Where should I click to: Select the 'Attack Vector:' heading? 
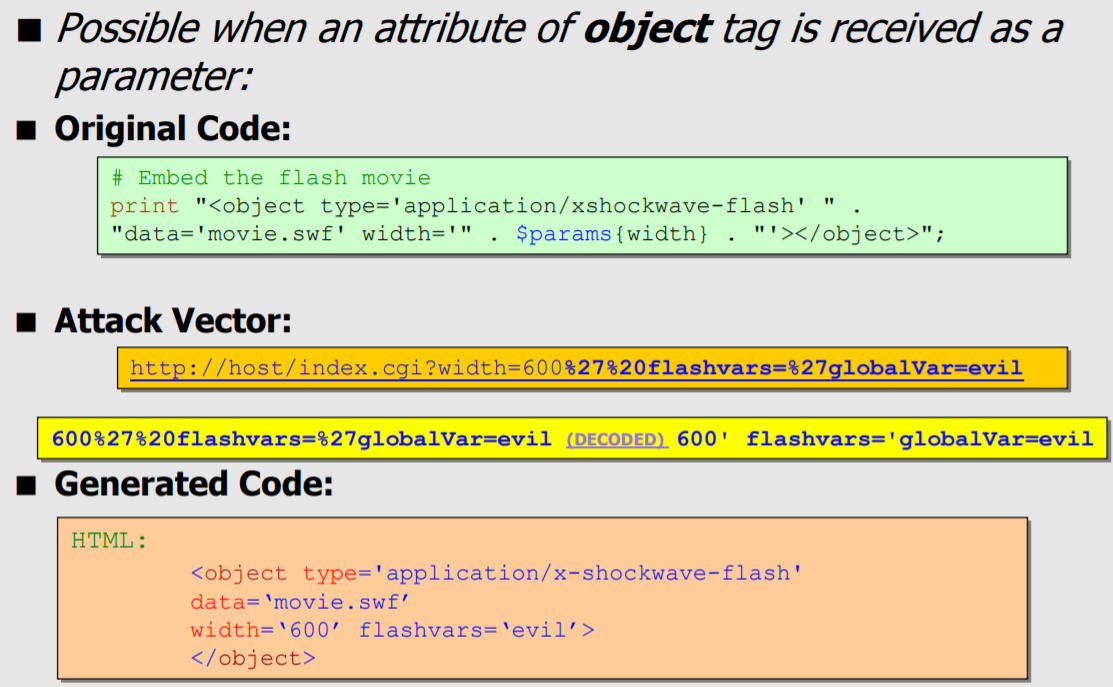tap(172, 321)
